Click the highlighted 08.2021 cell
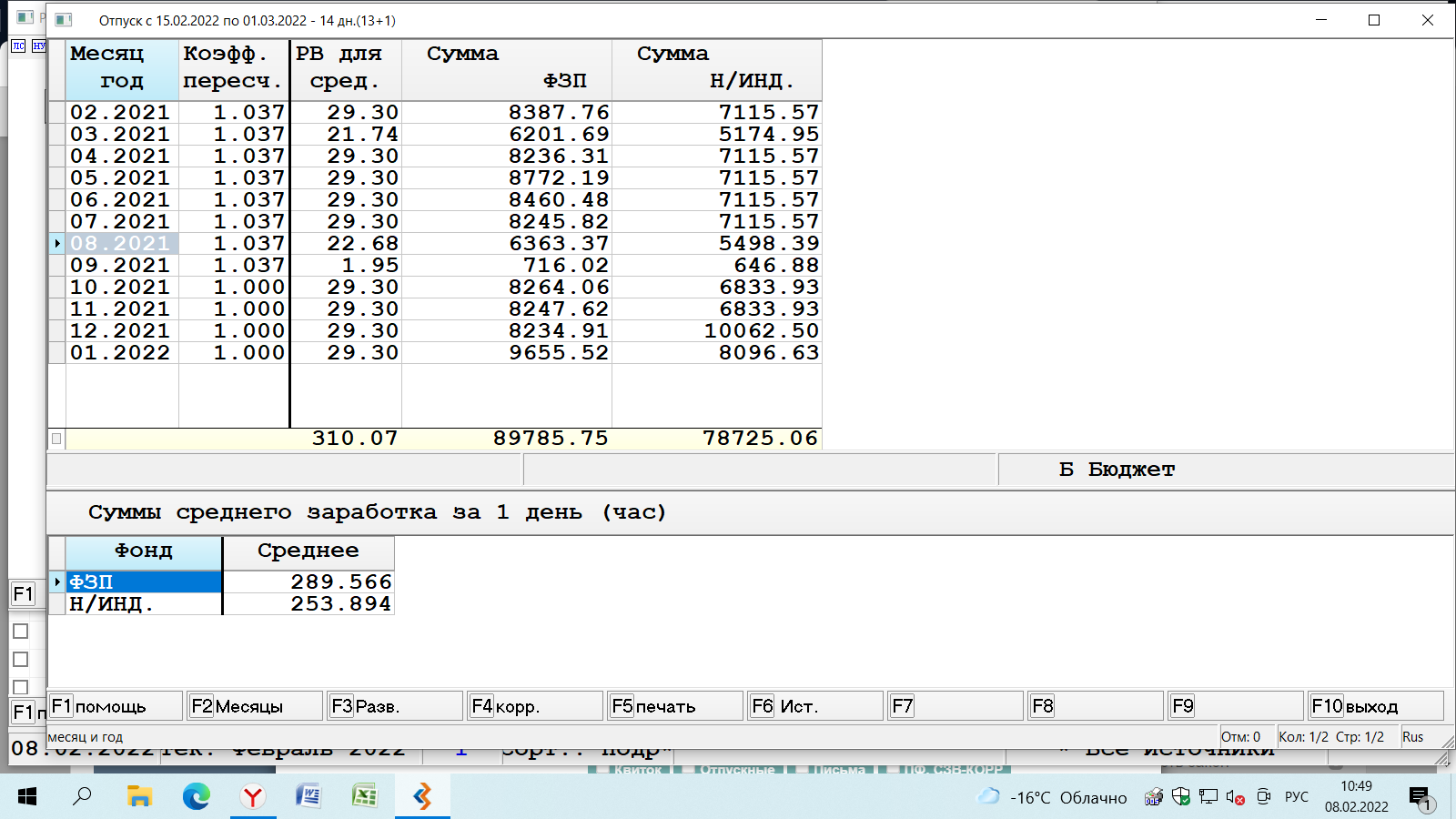 (x=121, y=243)
